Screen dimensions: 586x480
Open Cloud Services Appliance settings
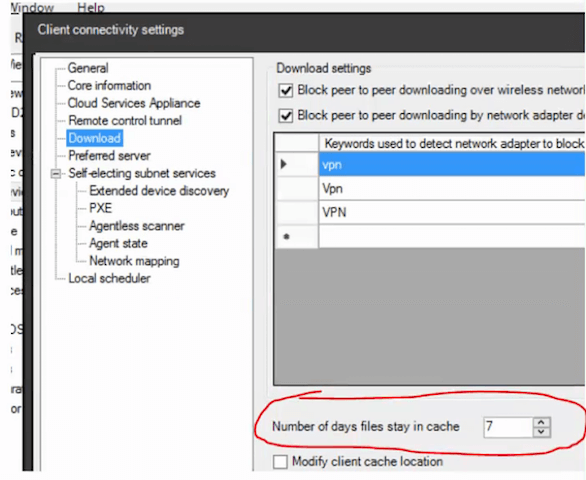click(134, 103)
